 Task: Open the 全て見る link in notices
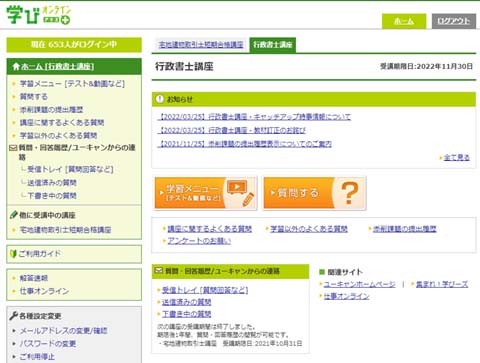tap(457, 157)
